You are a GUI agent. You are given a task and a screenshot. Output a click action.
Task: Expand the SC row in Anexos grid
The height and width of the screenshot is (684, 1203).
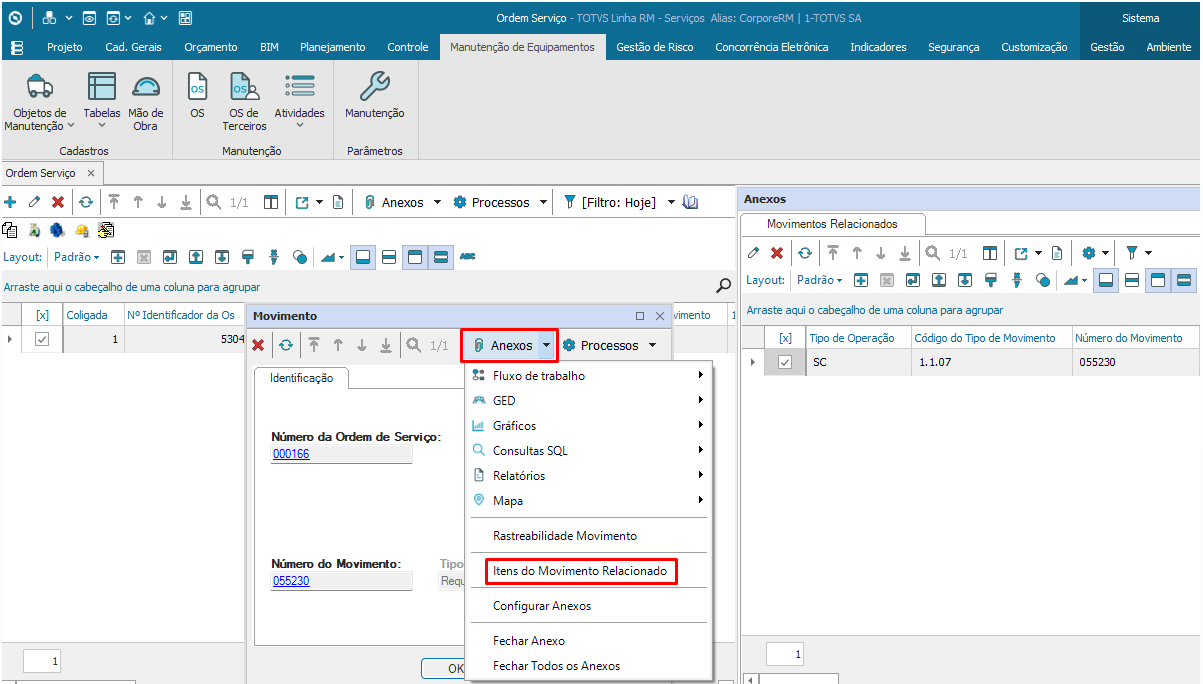(752, 362)
